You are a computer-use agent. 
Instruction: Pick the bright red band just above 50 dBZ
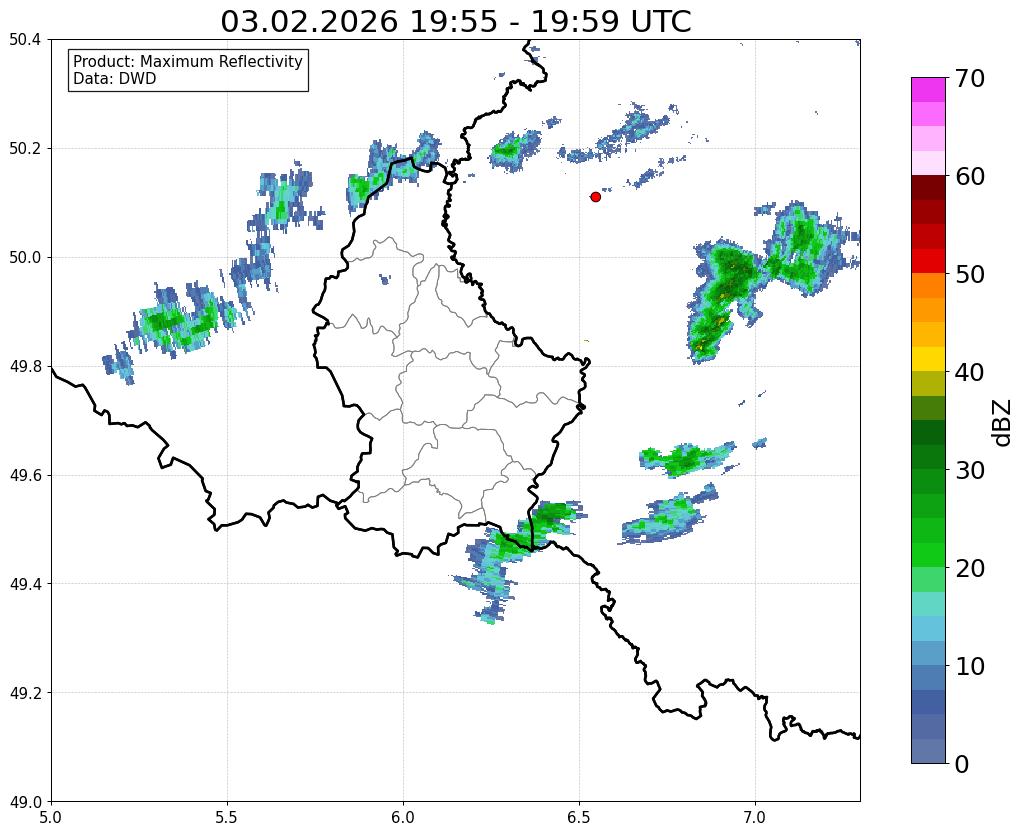928,262
